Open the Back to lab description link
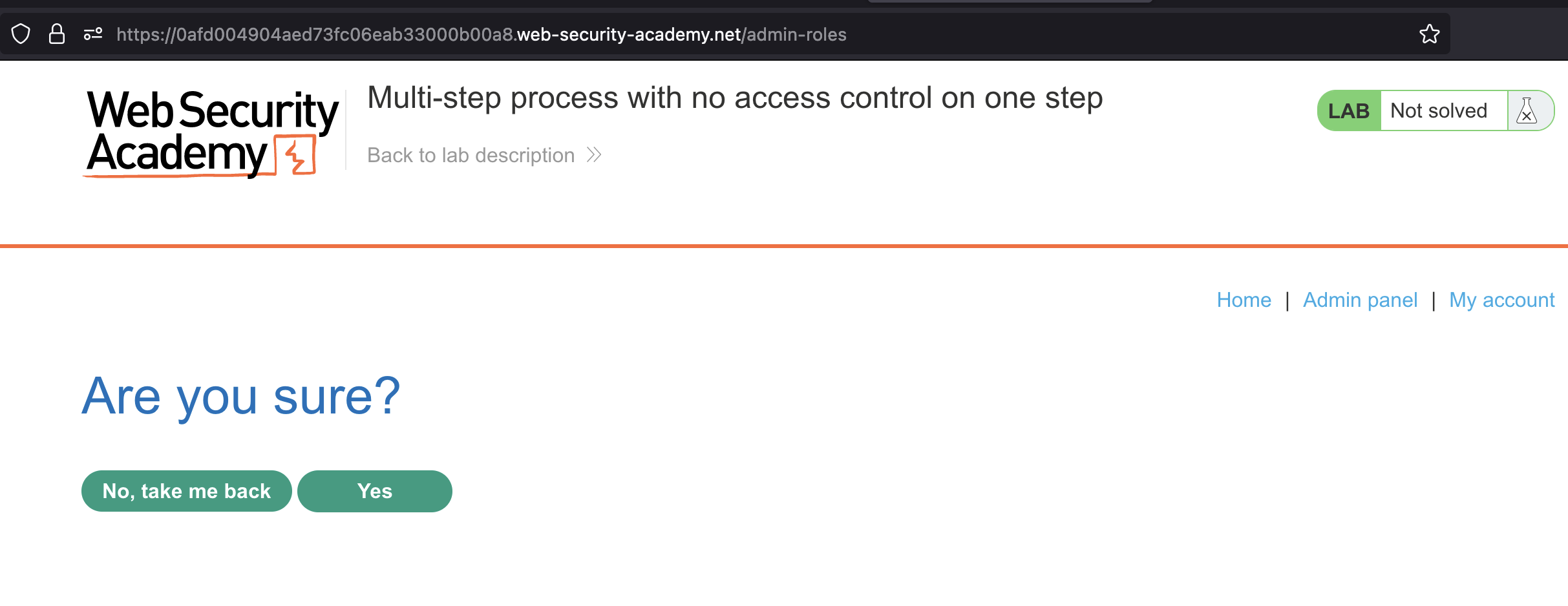This screenshot has height=606, width=1568. 471,155
